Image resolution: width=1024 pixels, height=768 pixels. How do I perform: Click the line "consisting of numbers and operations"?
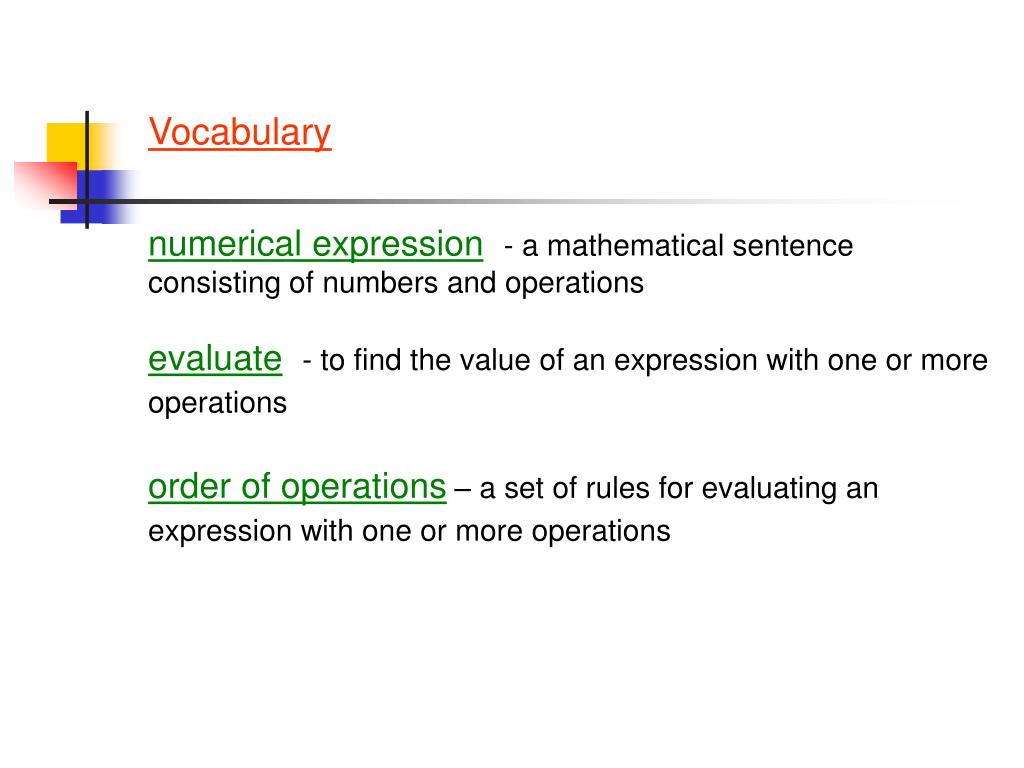396,283
